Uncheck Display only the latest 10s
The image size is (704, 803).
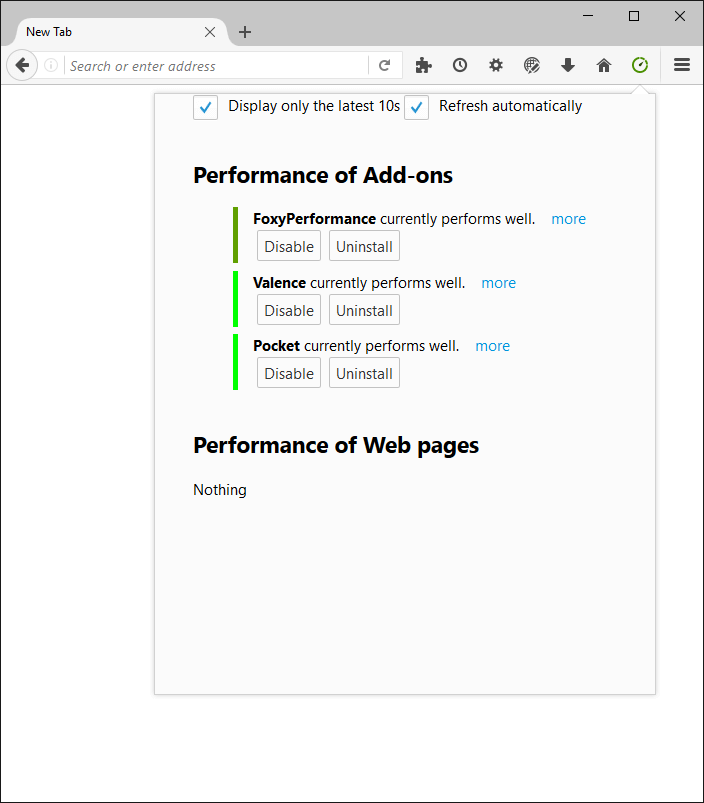[x=205, y=108]
